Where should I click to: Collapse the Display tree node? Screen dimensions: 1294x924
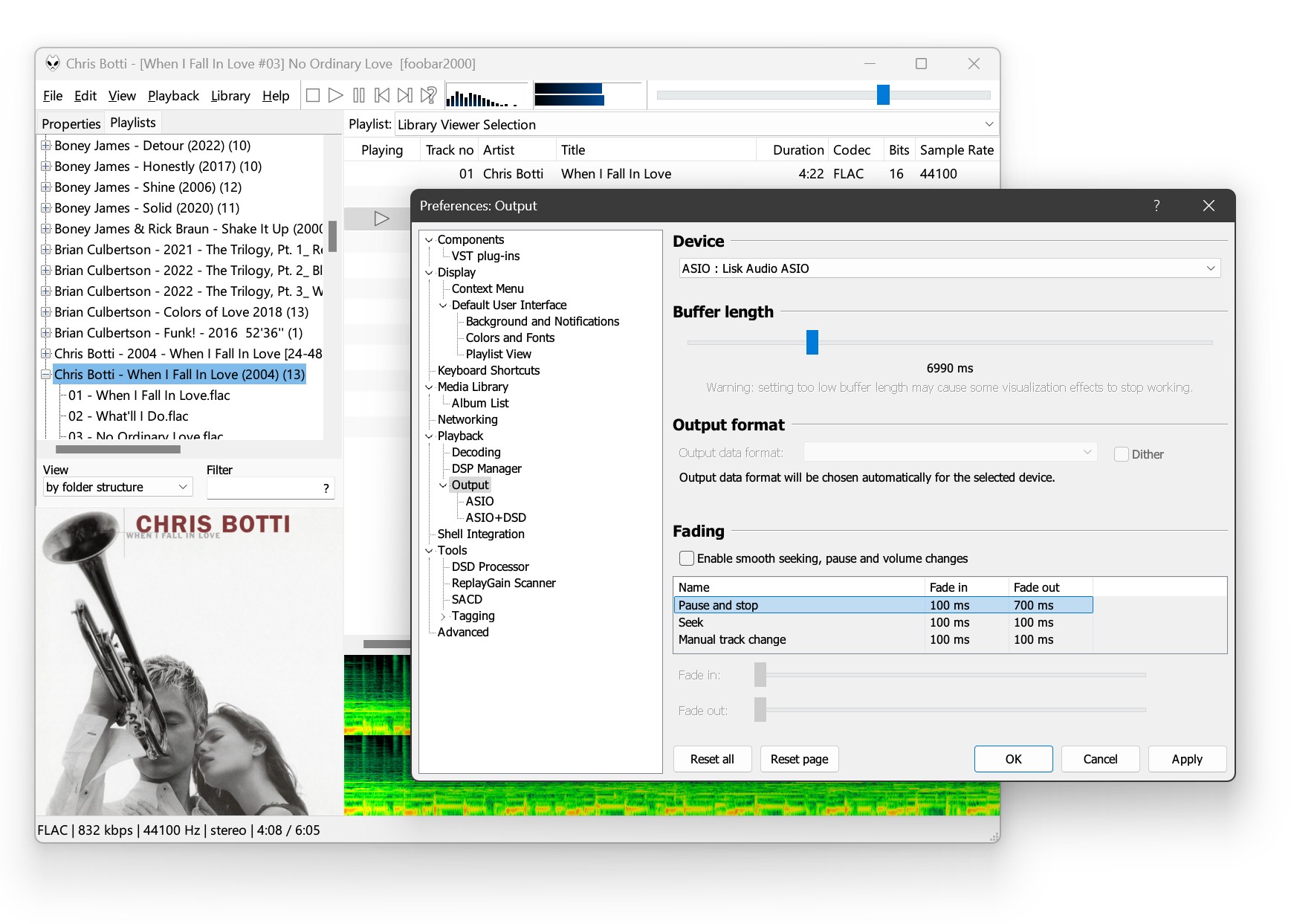tap(429, 273)
